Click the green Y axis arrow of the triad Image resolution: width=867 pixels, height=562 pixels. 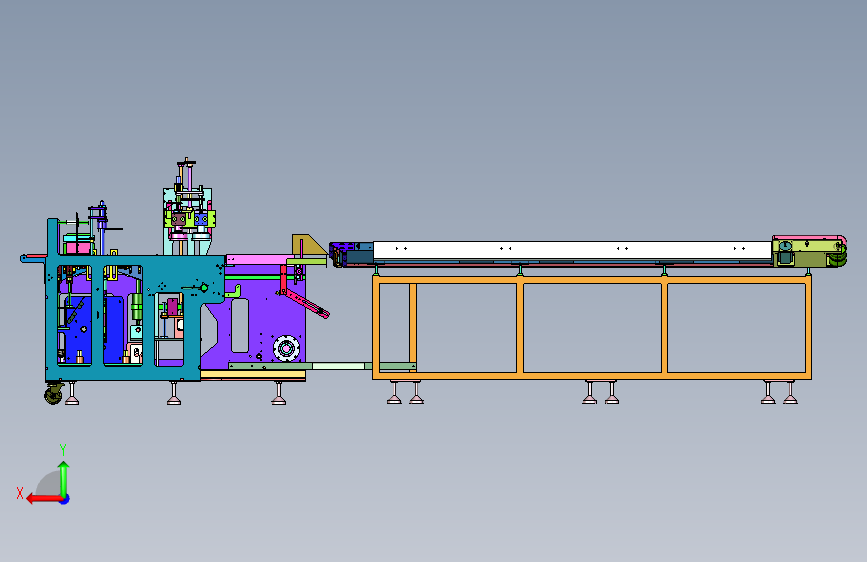click(x=64, y=478)
